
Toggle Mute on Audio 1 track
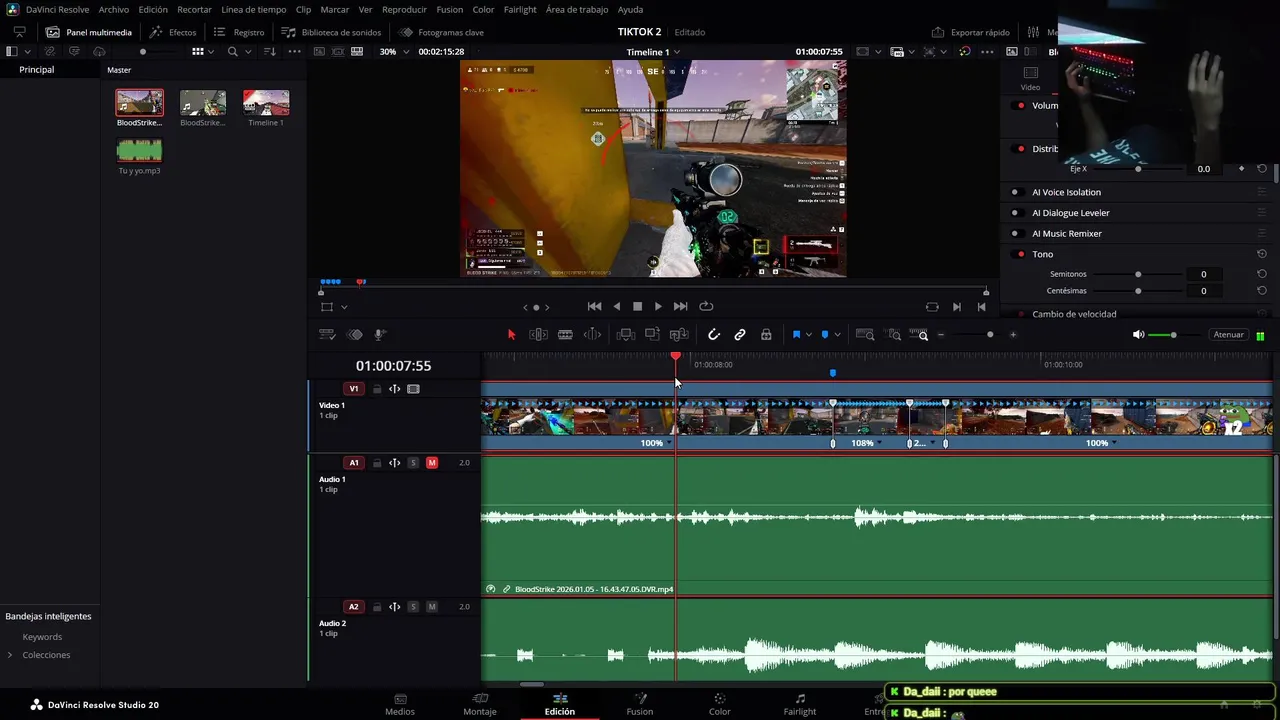coord(432,463)
